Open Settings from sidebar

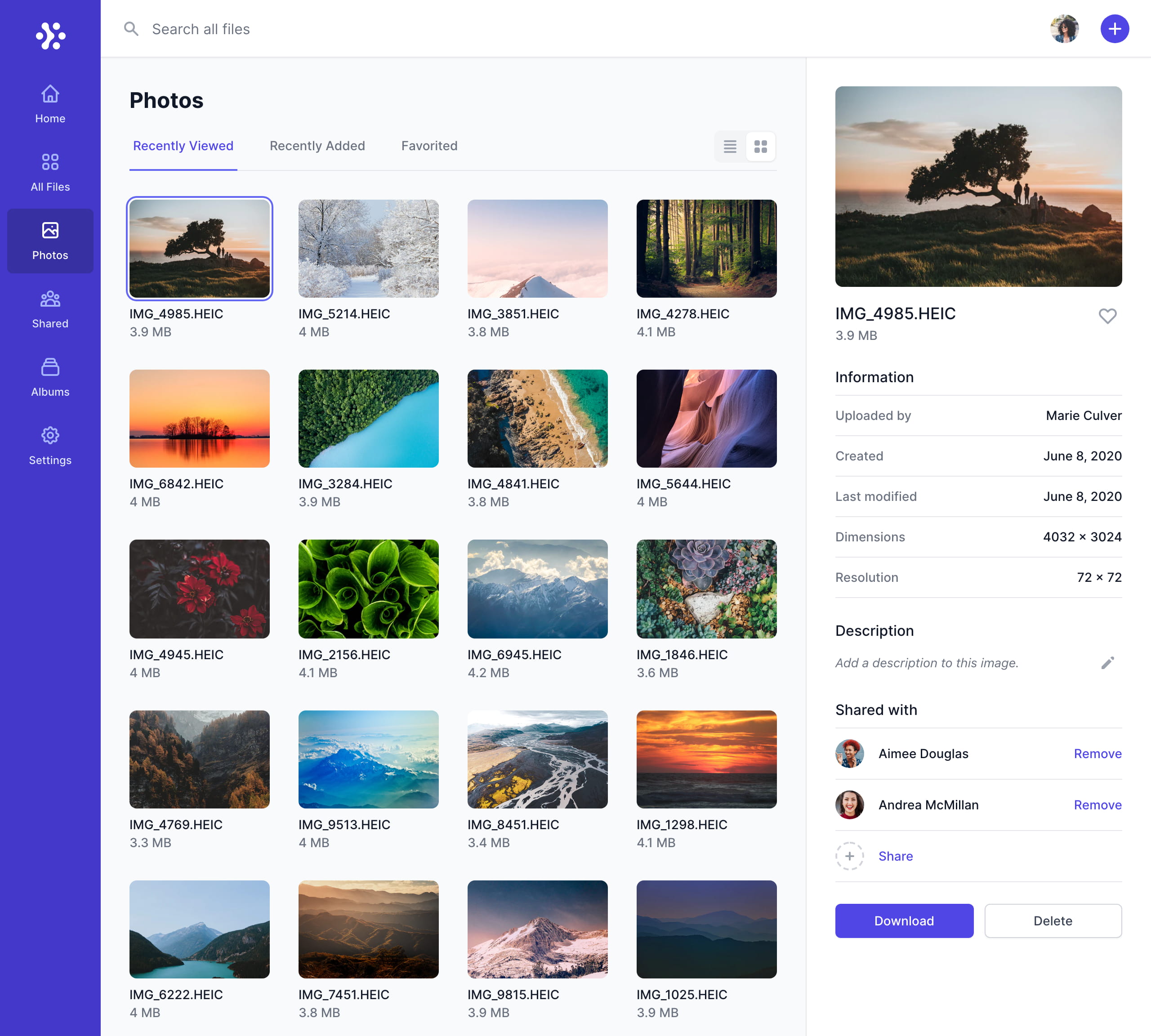(x=50, y=446)
